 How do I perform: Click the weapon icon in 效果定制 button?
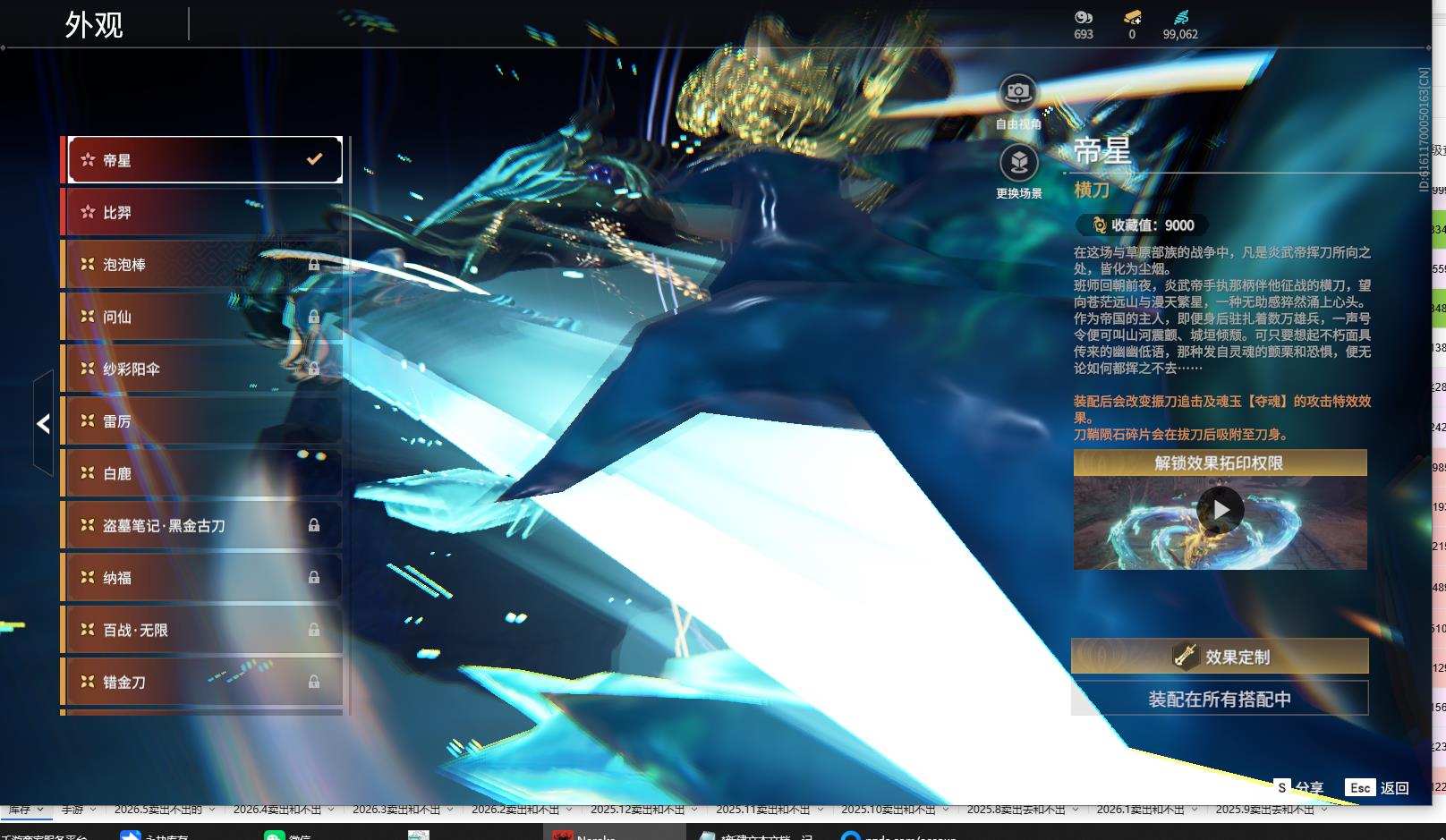click(x=1186, y=656)
